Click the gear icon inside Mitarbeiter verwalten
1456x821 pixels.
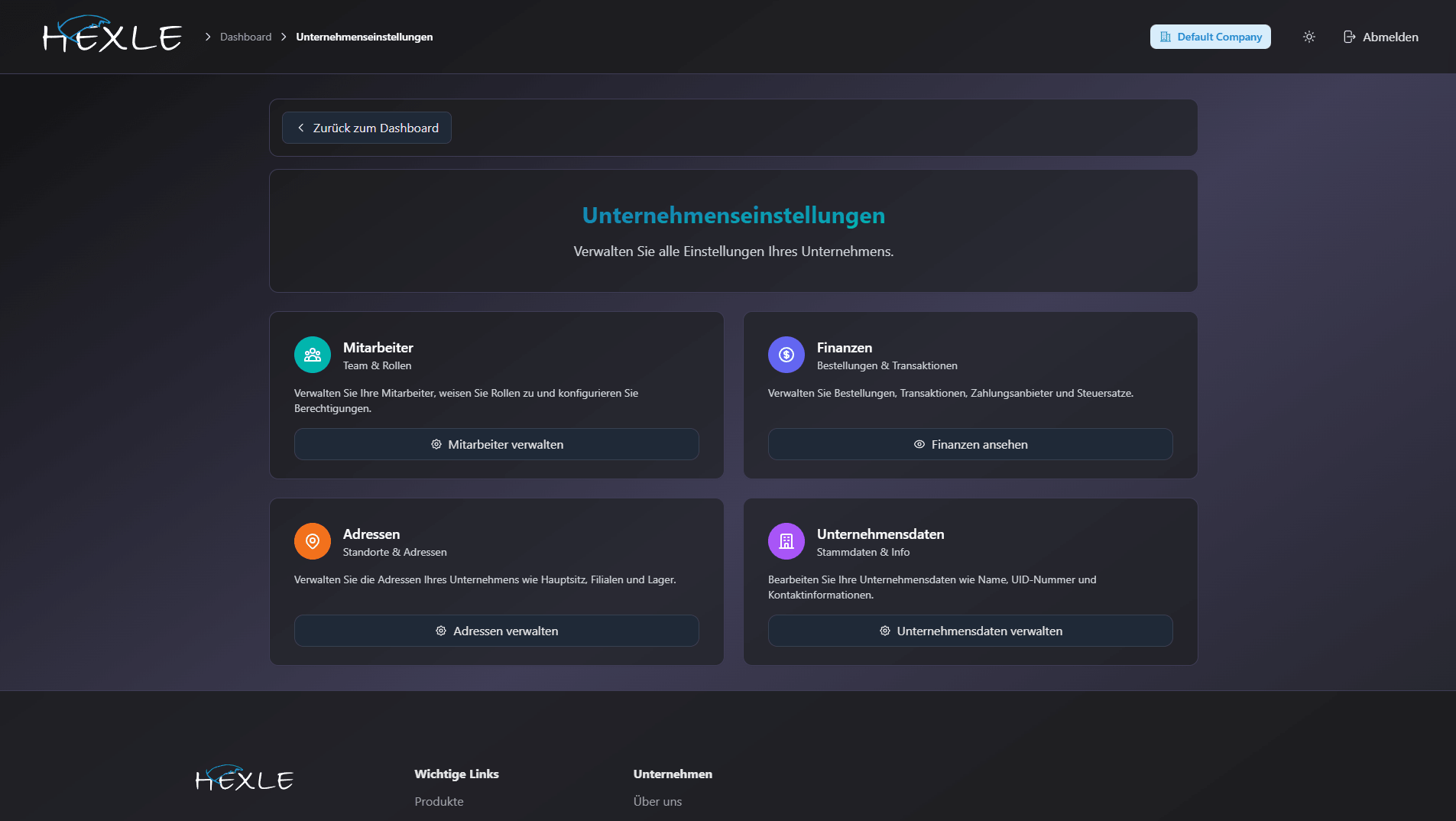coord(436,443)
